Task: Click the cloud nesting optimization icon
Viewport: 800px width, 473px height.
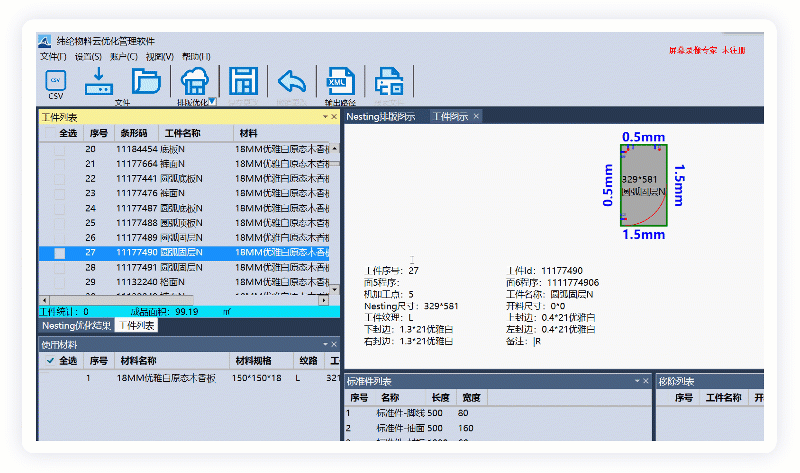Action: coord(195,80)
